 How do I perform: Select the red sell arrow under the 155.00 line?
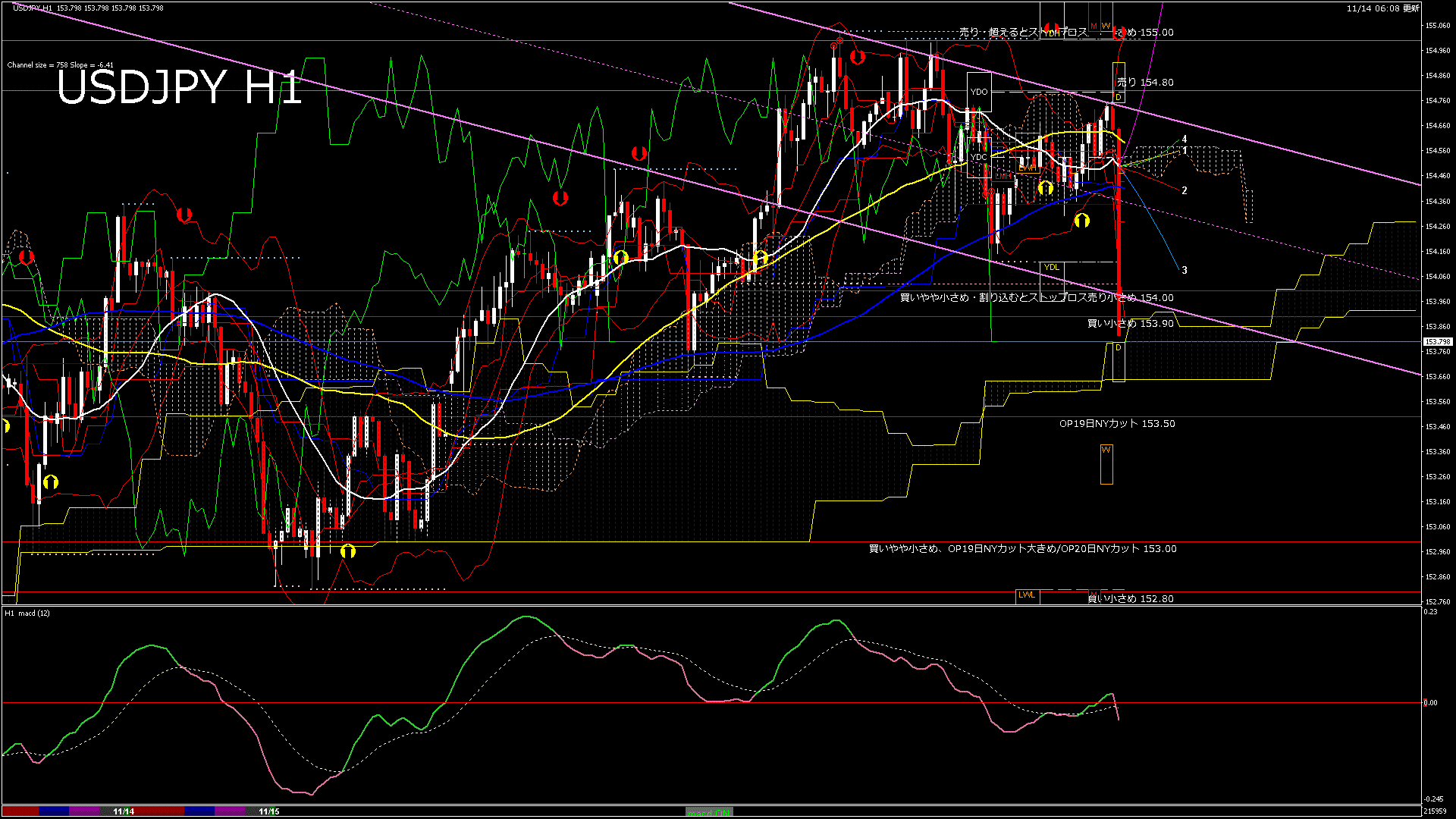point(1119,33)
